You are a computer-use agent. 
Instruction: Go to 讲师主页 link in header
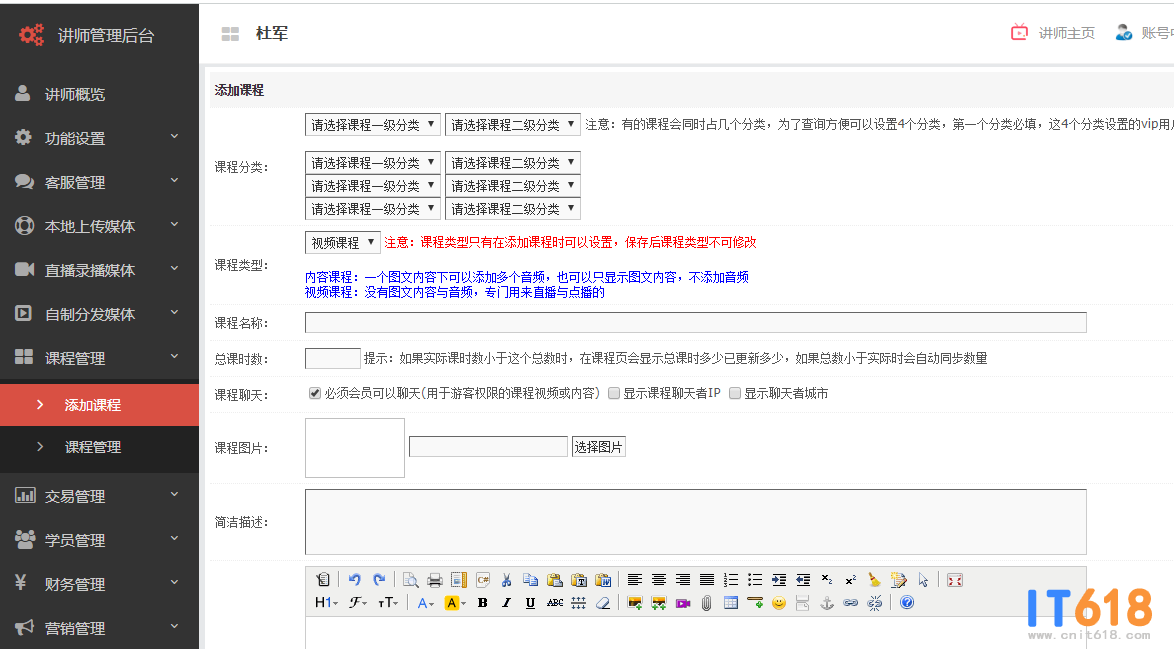coord(1053,33)
